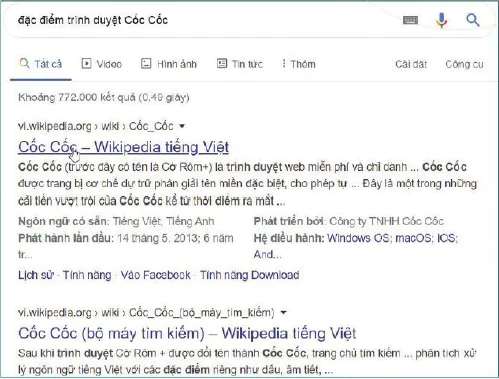Click the Tính năng Download sitelink

click(249, 275)
